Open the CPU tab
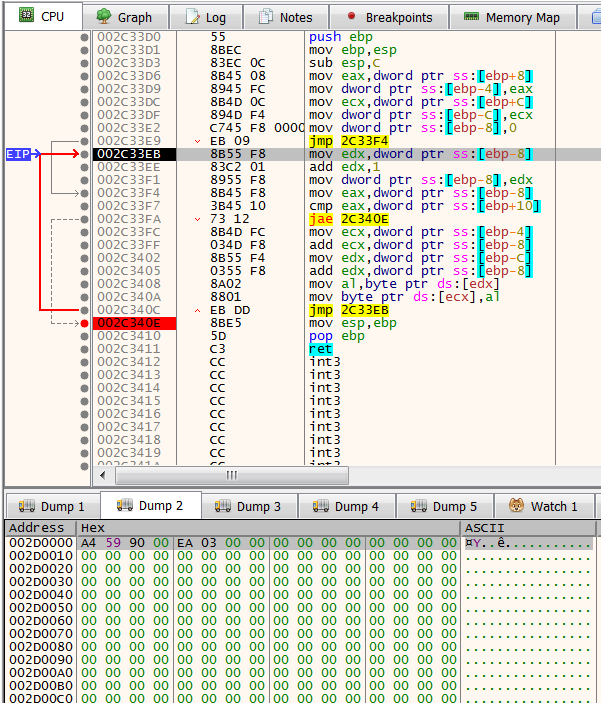 click(43, 17)
